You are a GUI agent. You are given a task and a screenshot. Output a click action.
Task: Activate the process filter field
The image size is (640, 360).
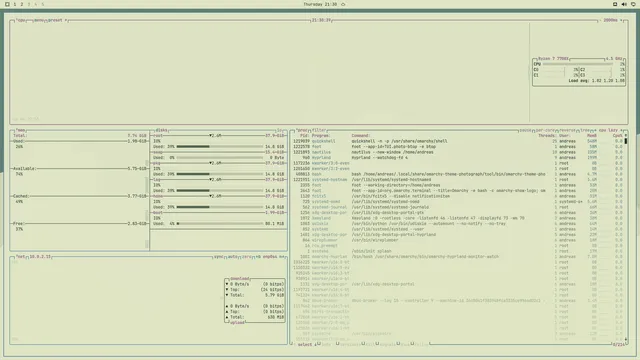[x=319, y=130]
